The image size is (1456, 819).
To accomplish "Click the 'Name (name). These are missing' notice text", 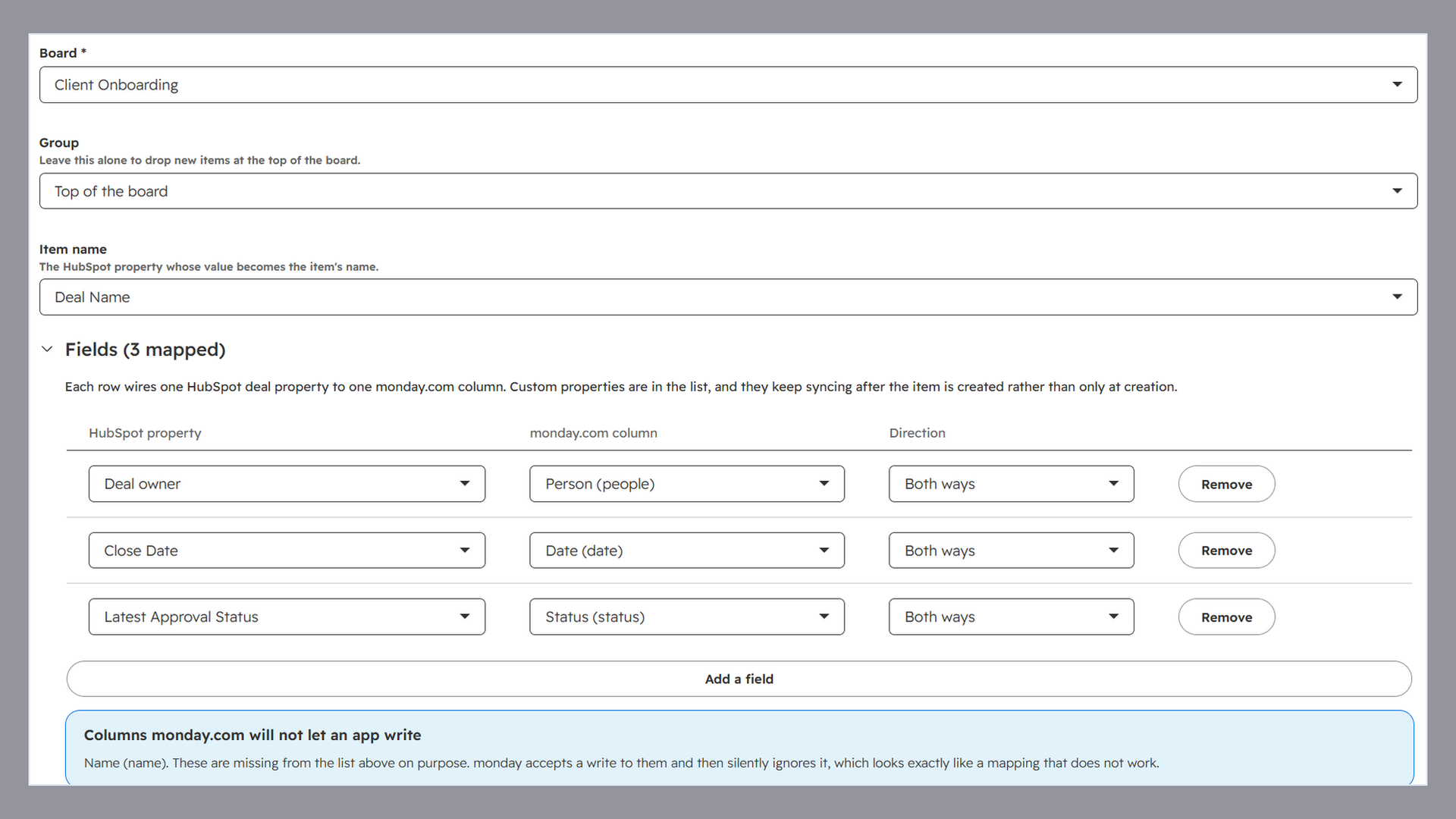I will click(x=621, y=763).
